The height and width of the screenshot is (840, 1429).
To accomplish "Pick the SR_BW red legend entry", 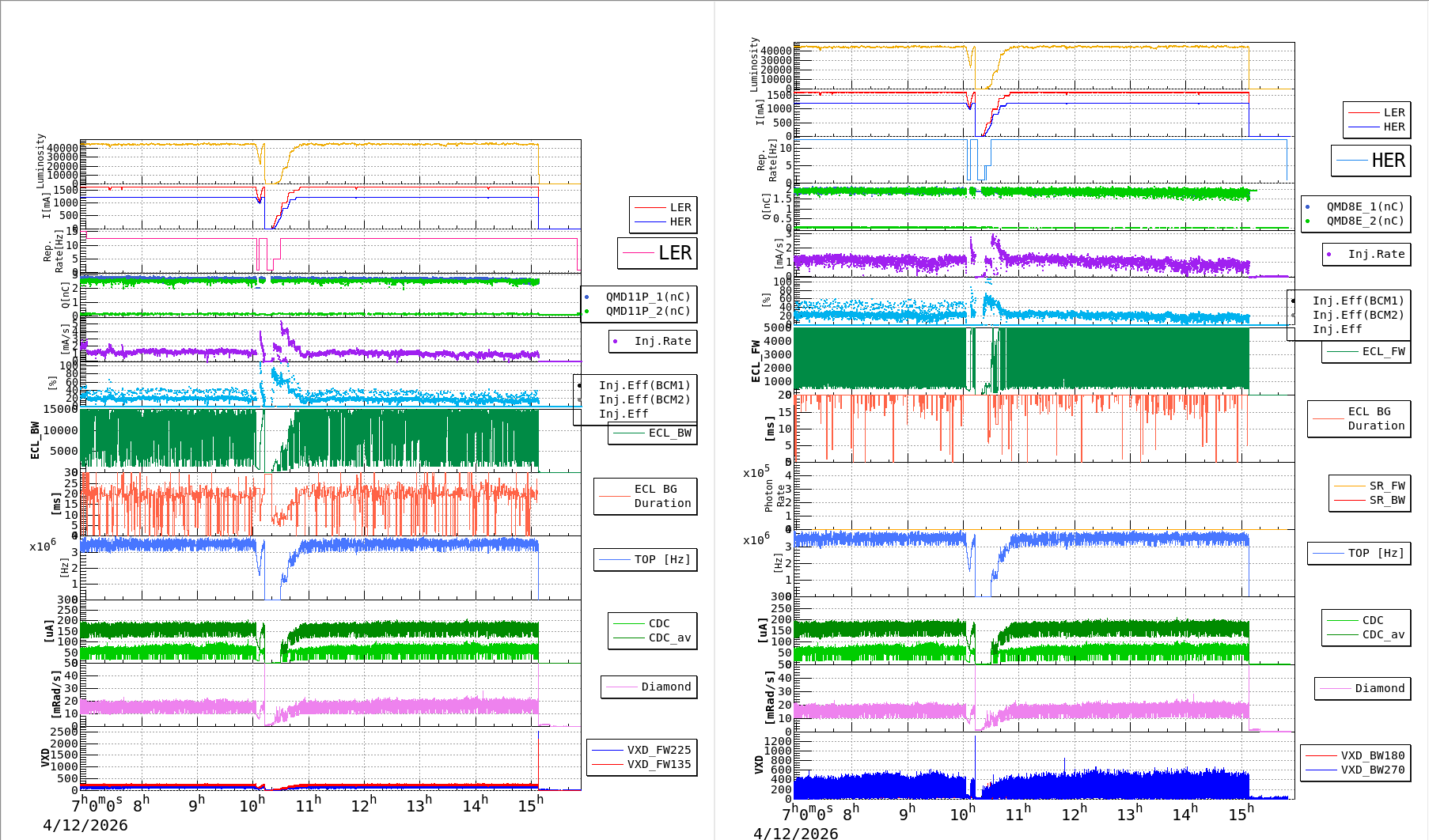I will click(1370, 501).
